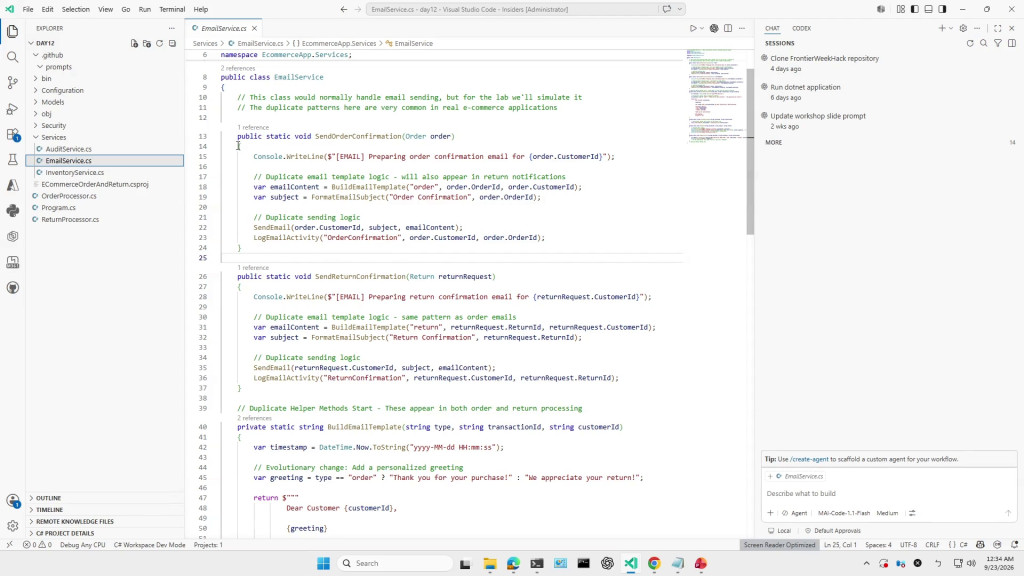Viewport: 1024px width, 576px height.
Task: Show MORE chat sessions
Action: coord(773,142)
